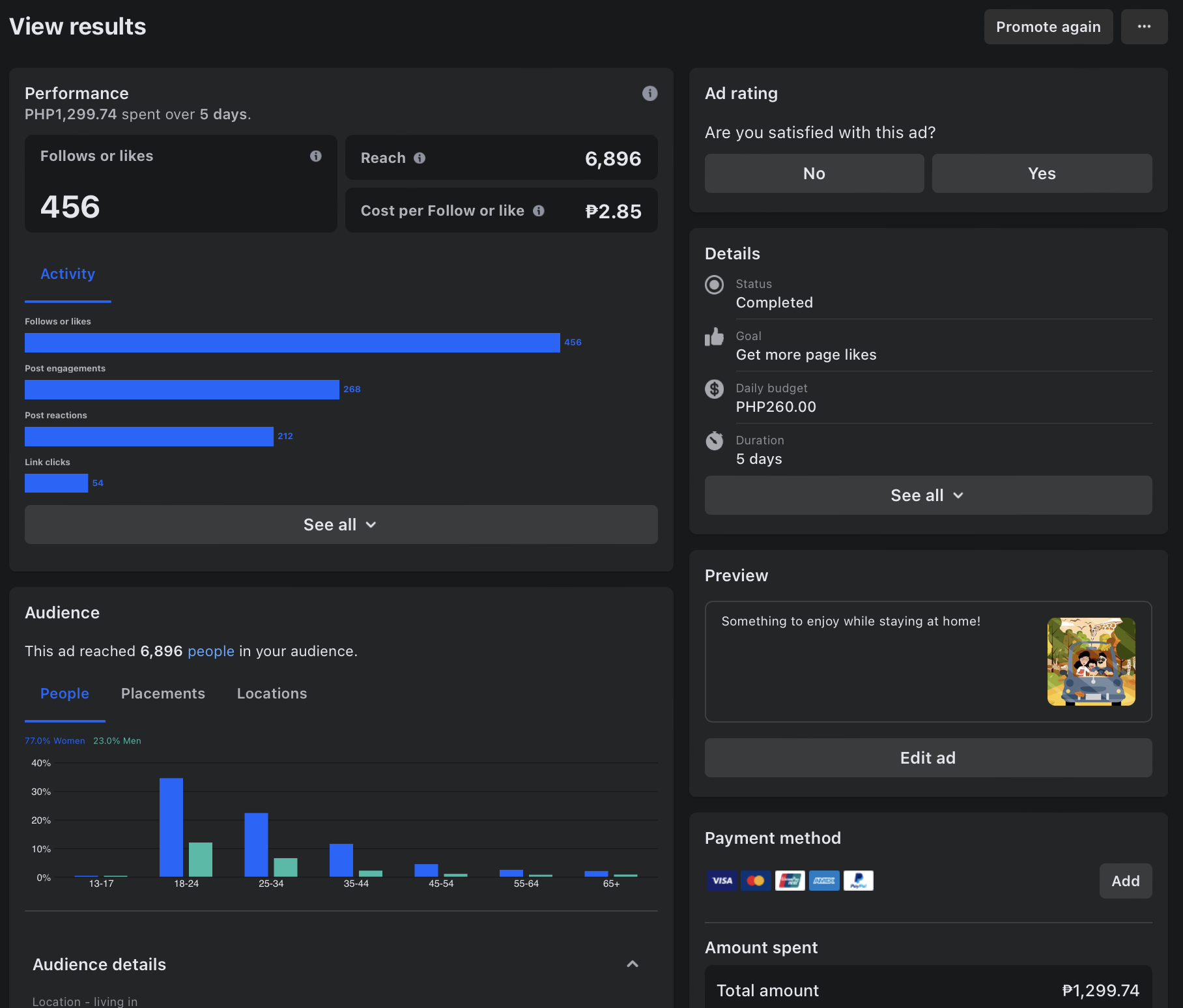This screenshot has width=1183, height=1008.
Task: Click the Post engagements bar
Action: tap(182, 390)
